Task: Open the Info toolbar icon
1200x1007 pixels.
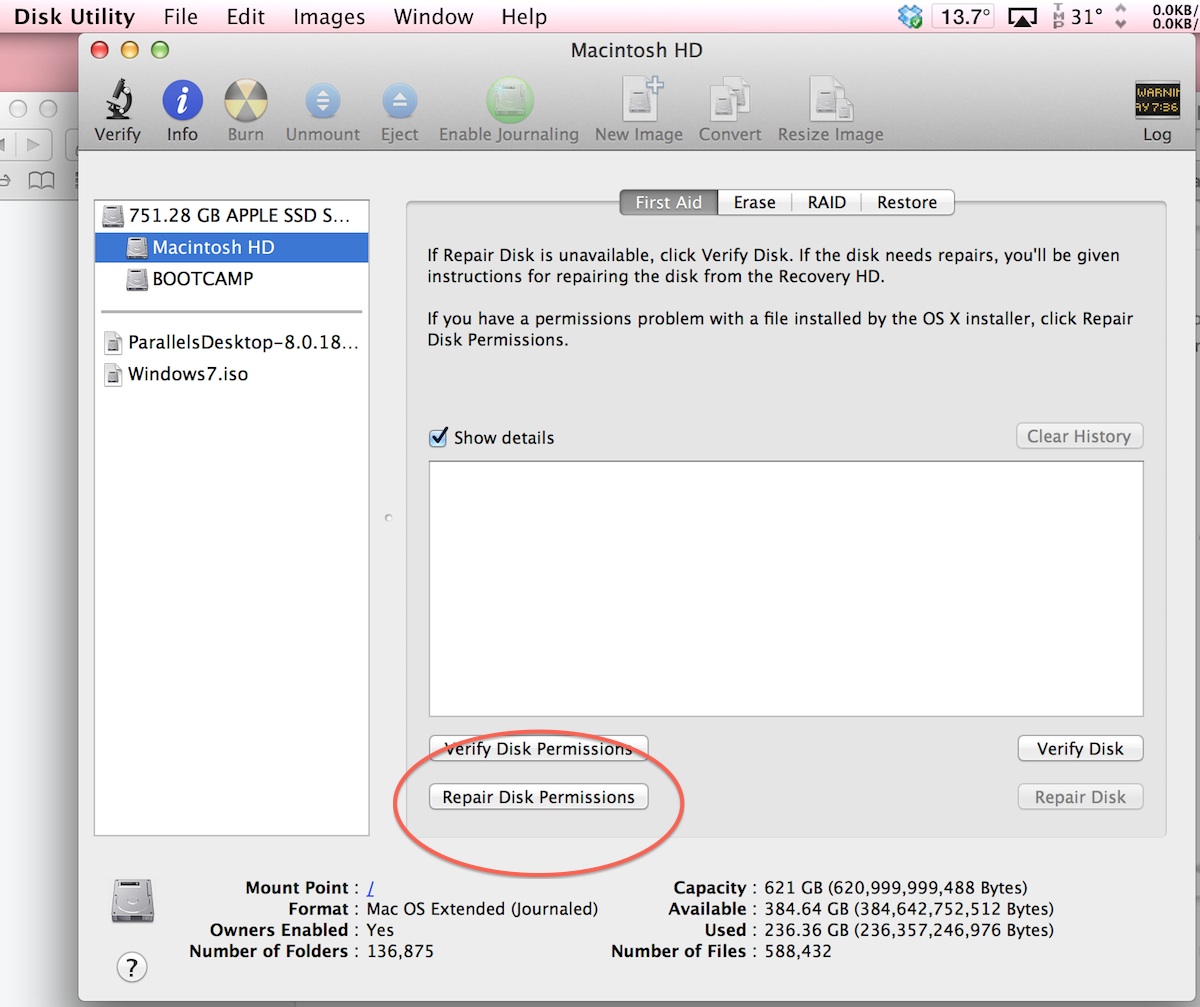Action: [x=182, y=100]
